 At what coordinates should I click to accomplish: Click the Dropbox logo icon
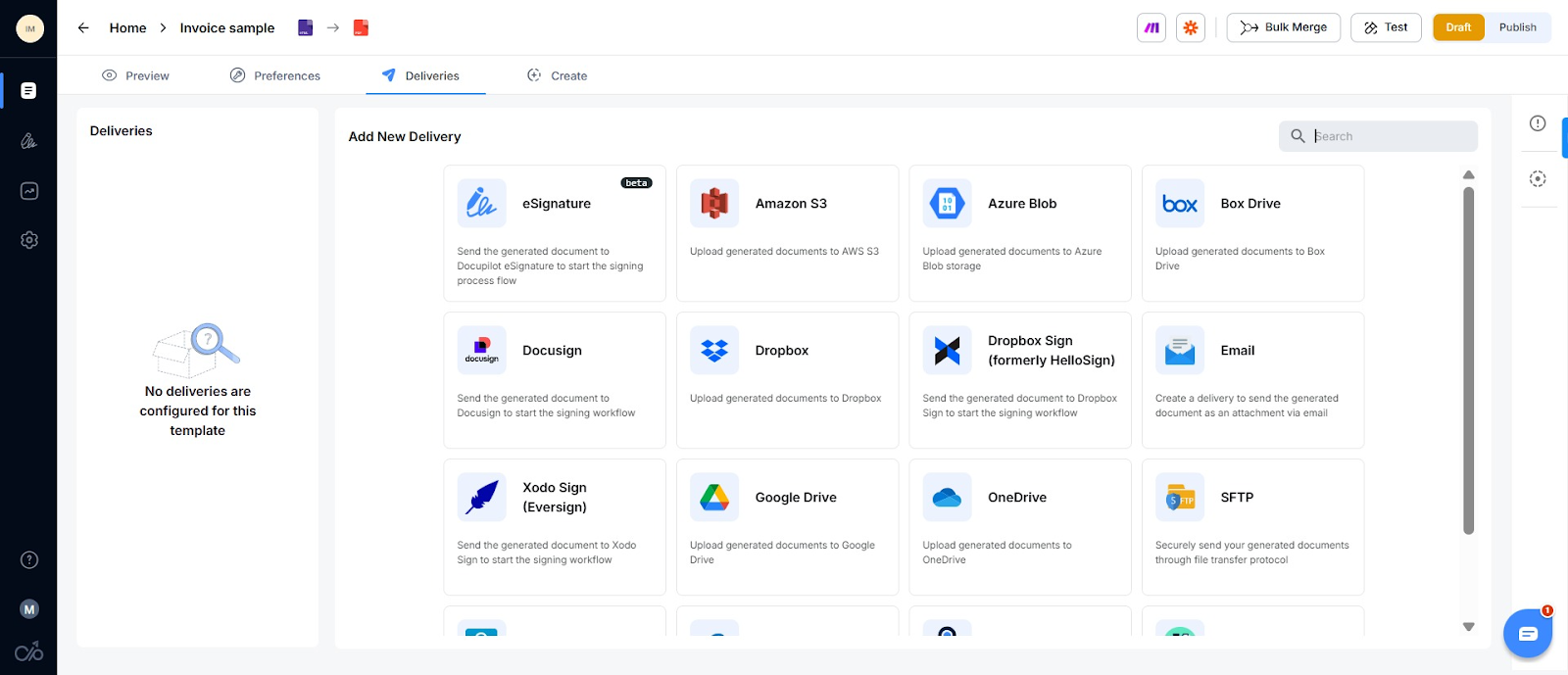click(x=714, y=351)
